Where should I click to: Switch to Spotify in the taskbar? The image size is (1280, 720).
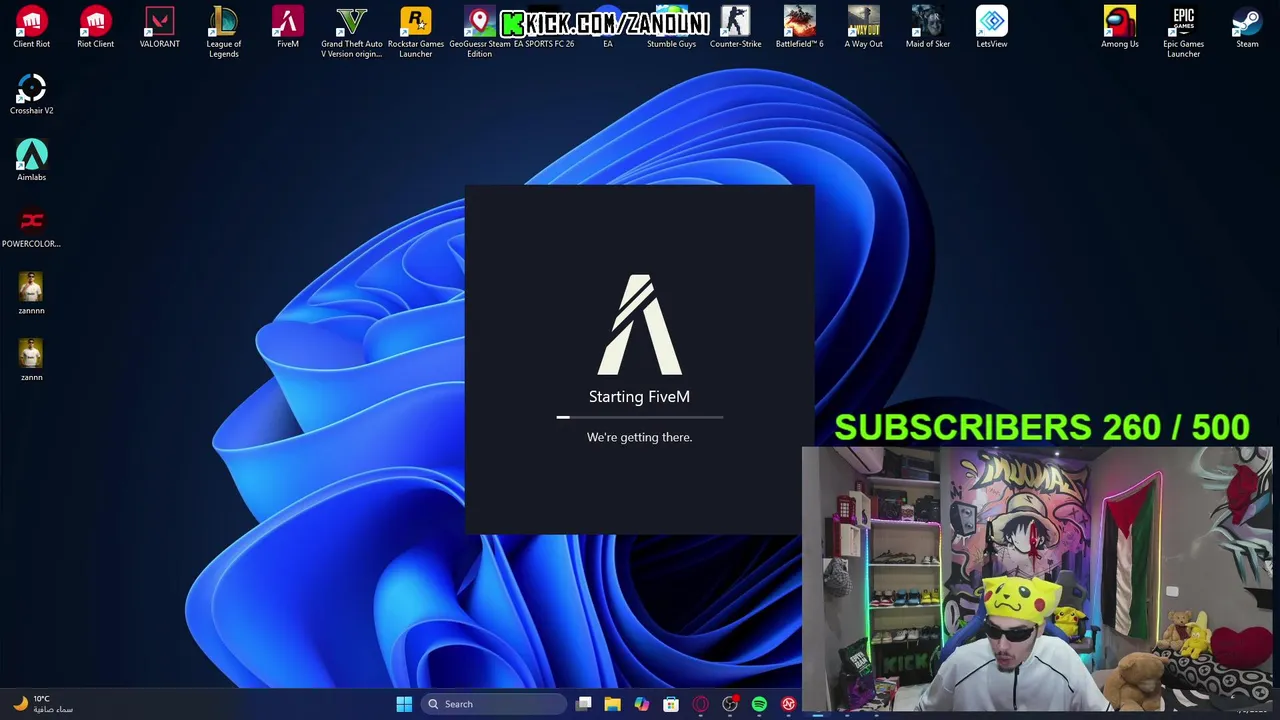(759, 704)
